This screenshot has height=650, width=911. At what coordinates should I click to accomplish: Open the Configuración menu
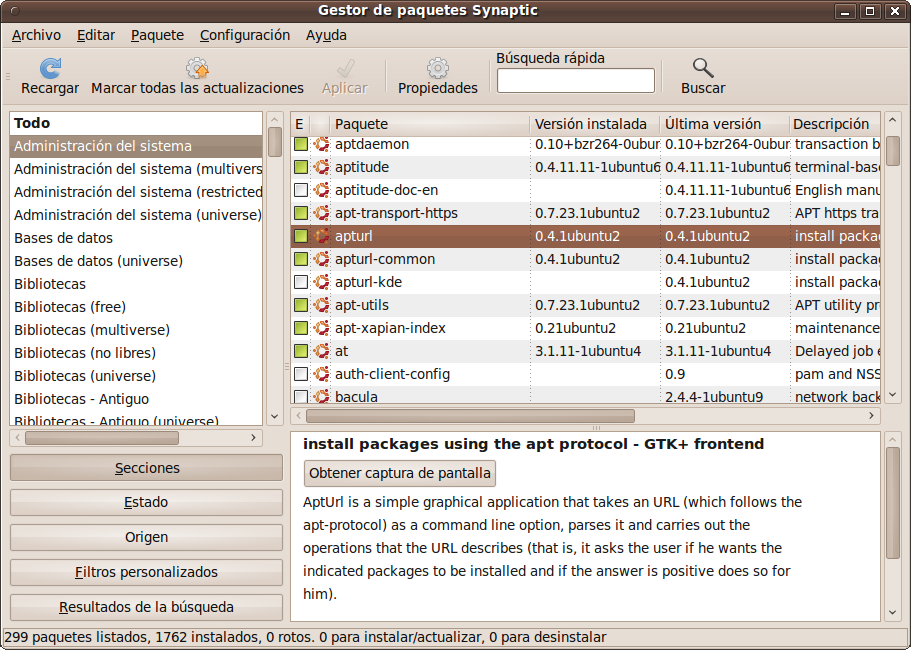245,35
